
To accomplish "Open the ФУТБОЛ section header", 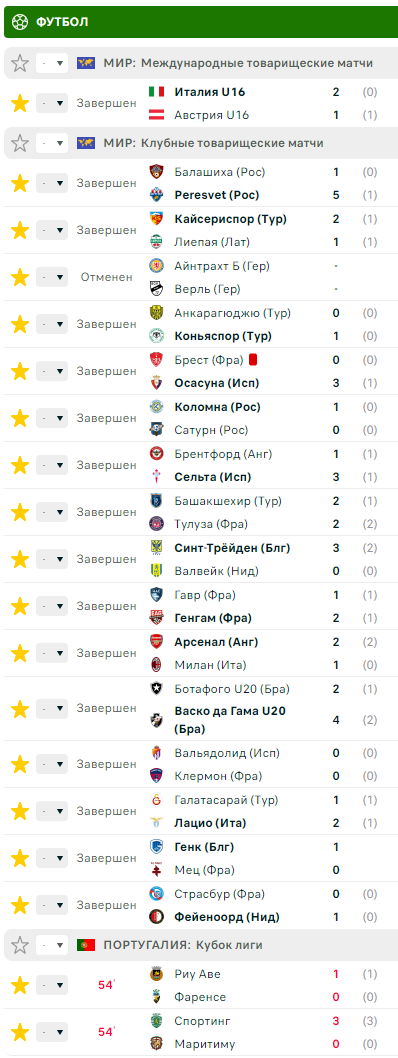I will [x=201, y=22].
